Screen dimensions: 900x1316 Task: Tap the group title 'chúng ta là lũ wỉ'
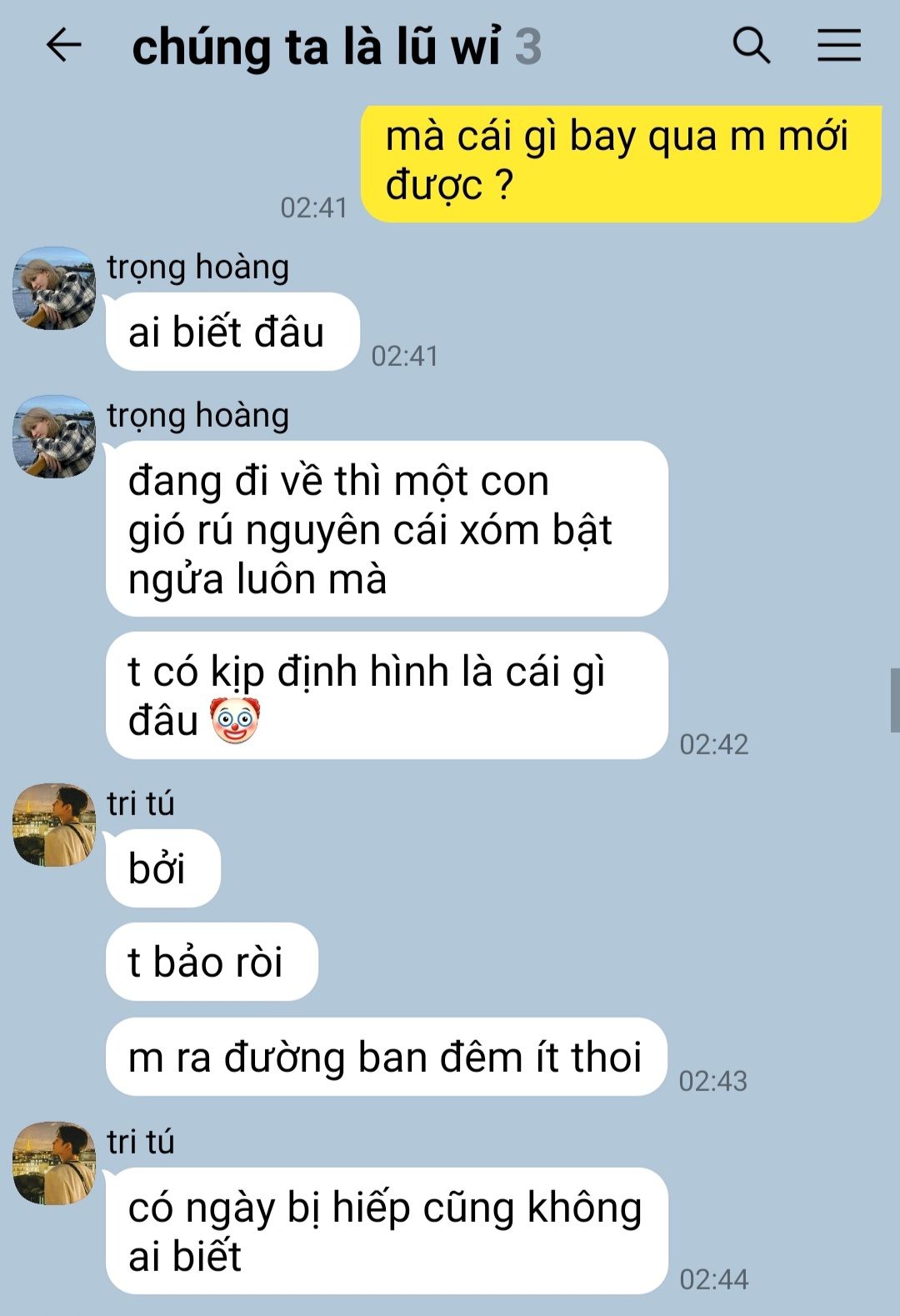tap(317, 46)
